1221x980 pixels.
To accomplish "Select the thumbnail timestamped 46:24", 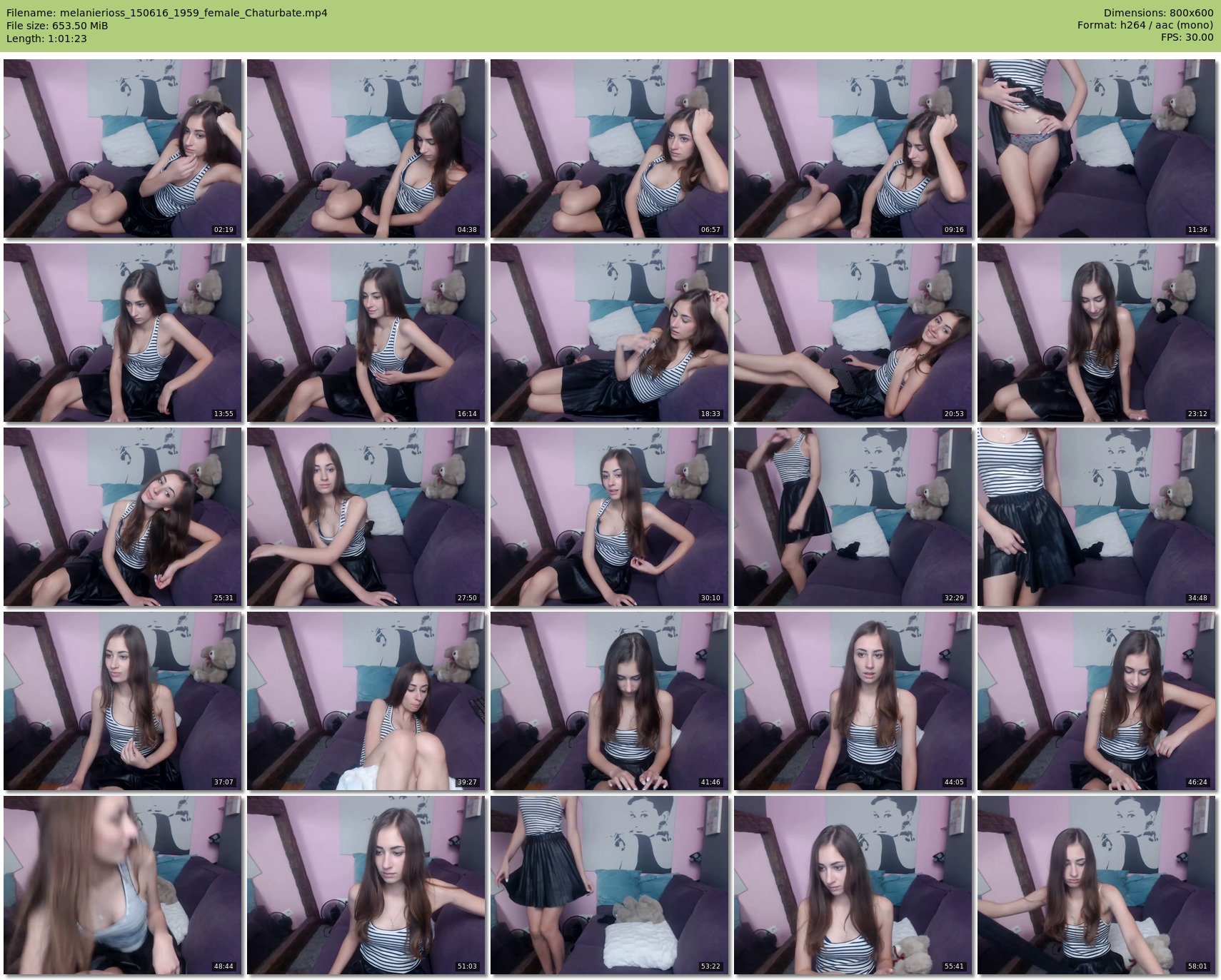I will point(1096,701).
